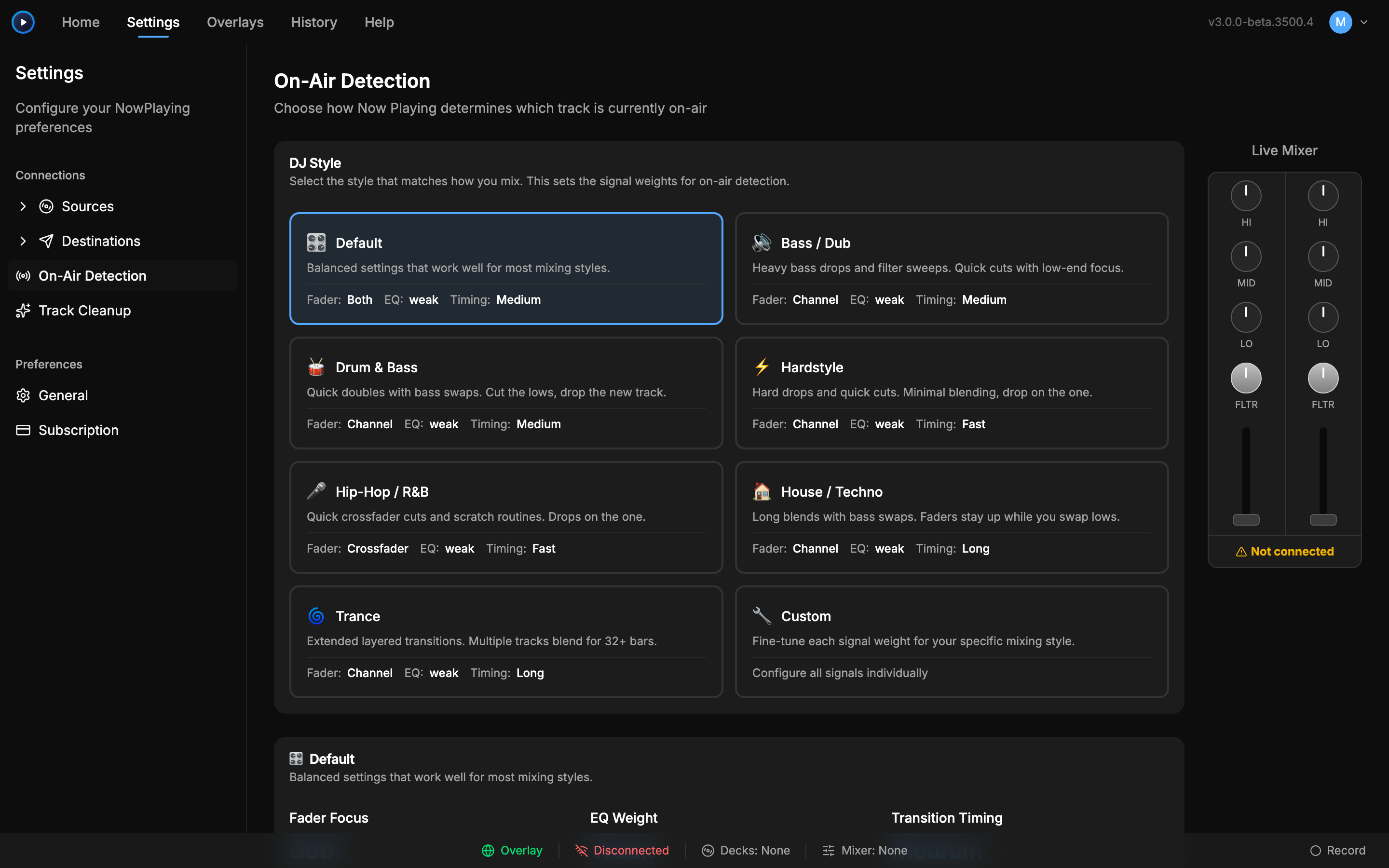Click right channel LO knob
Viewport: 1389px width, 868px height.
pos(1323,317)
